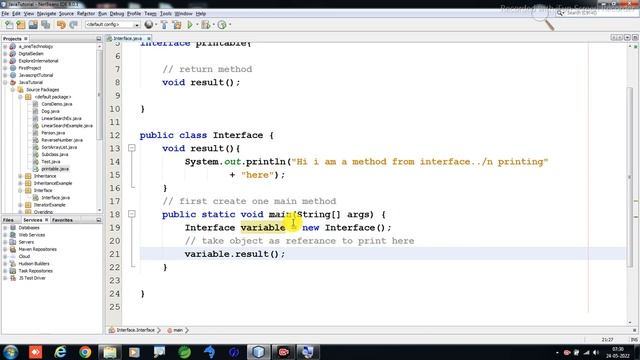Open the Refactor menu
The width and height of the screenshot is (640, 360).
point(86,13)
